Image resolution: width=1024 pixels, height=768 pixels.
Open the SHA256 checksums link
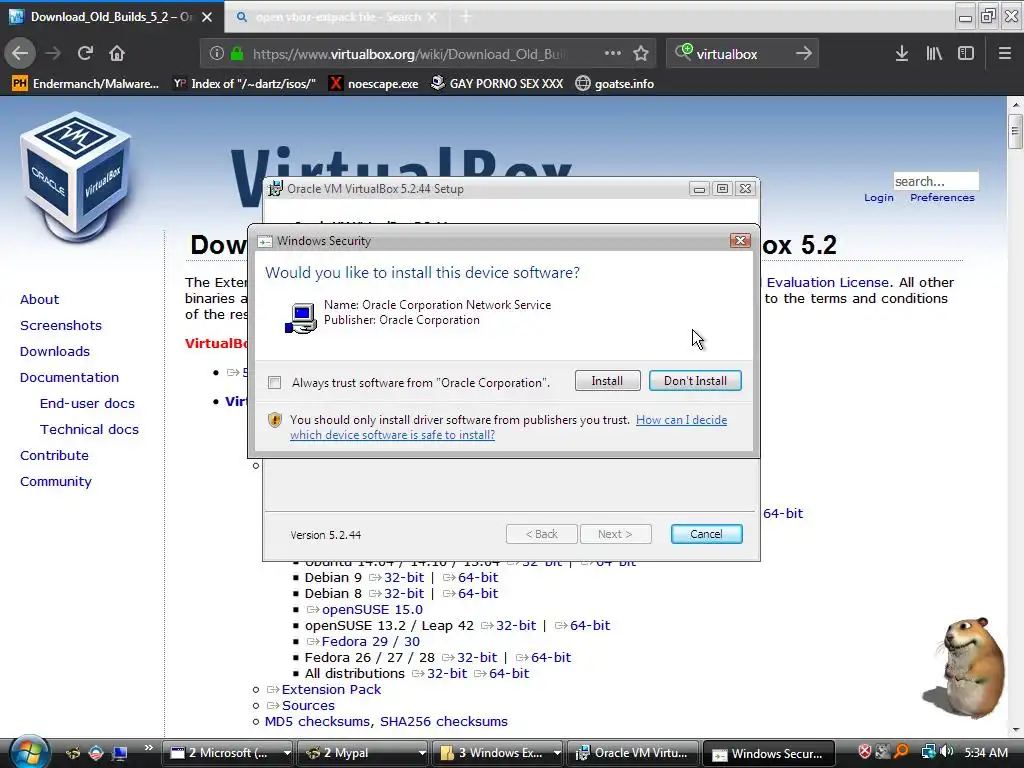click(x=444, y=722)
